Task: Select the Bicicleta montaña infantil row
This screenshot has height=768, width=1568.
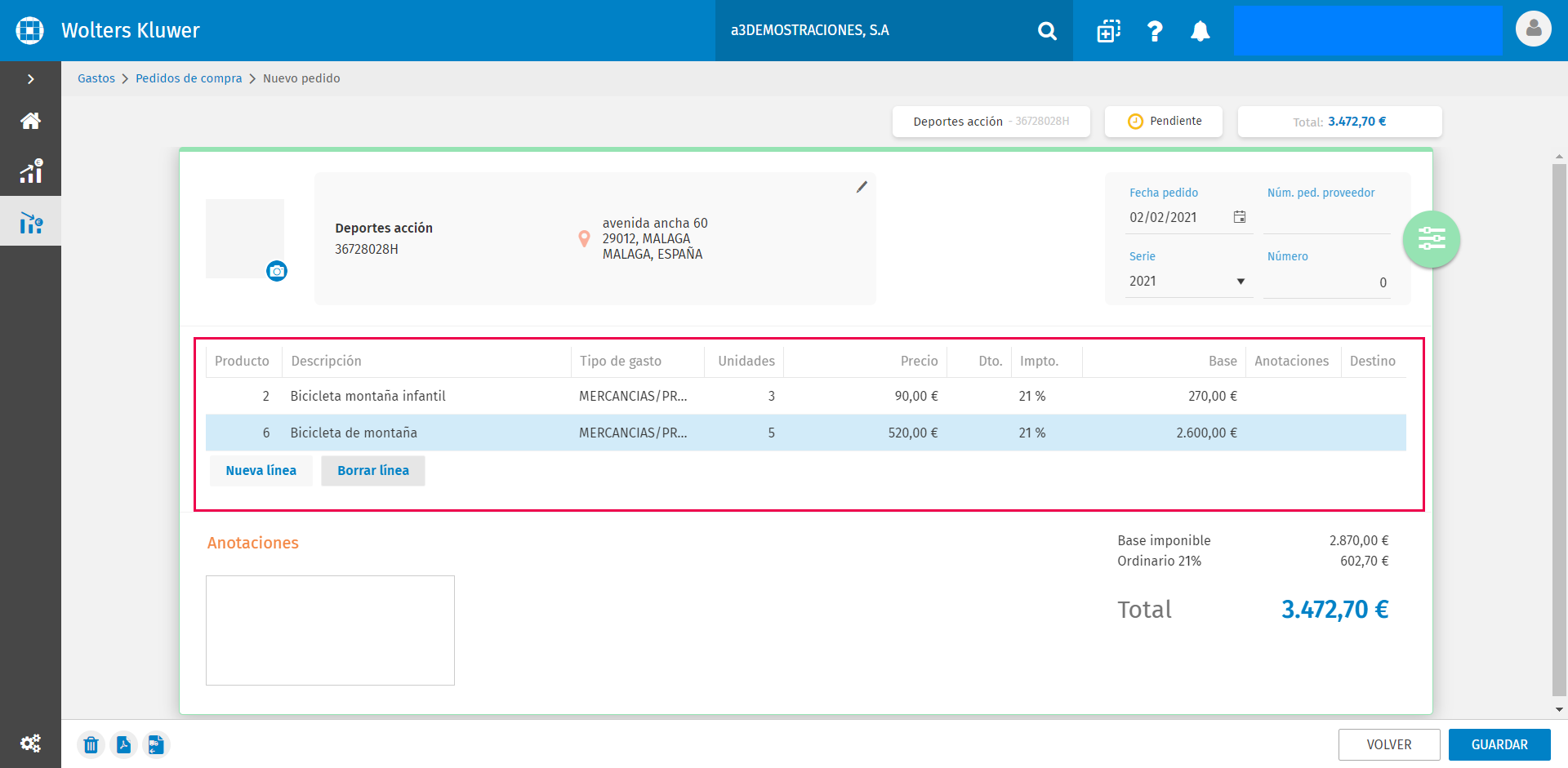Action: (x=805, y=396)
